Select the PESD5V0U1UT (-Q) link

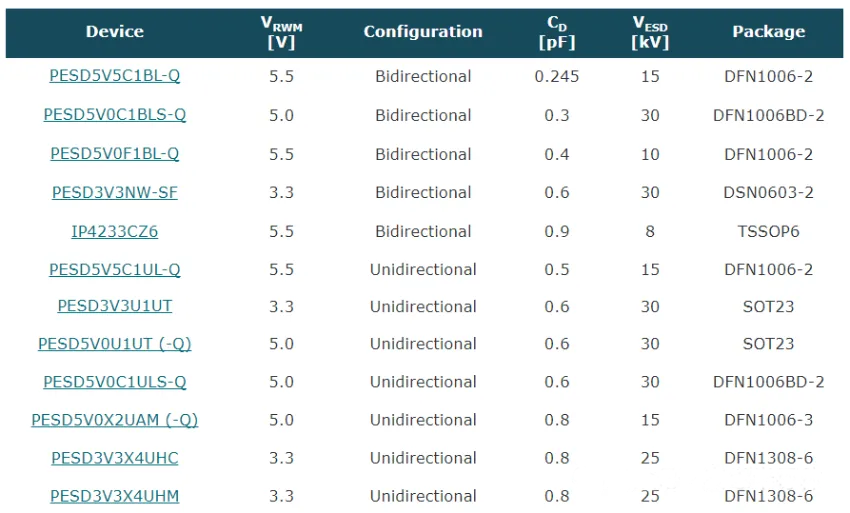(x=114, y=344)
